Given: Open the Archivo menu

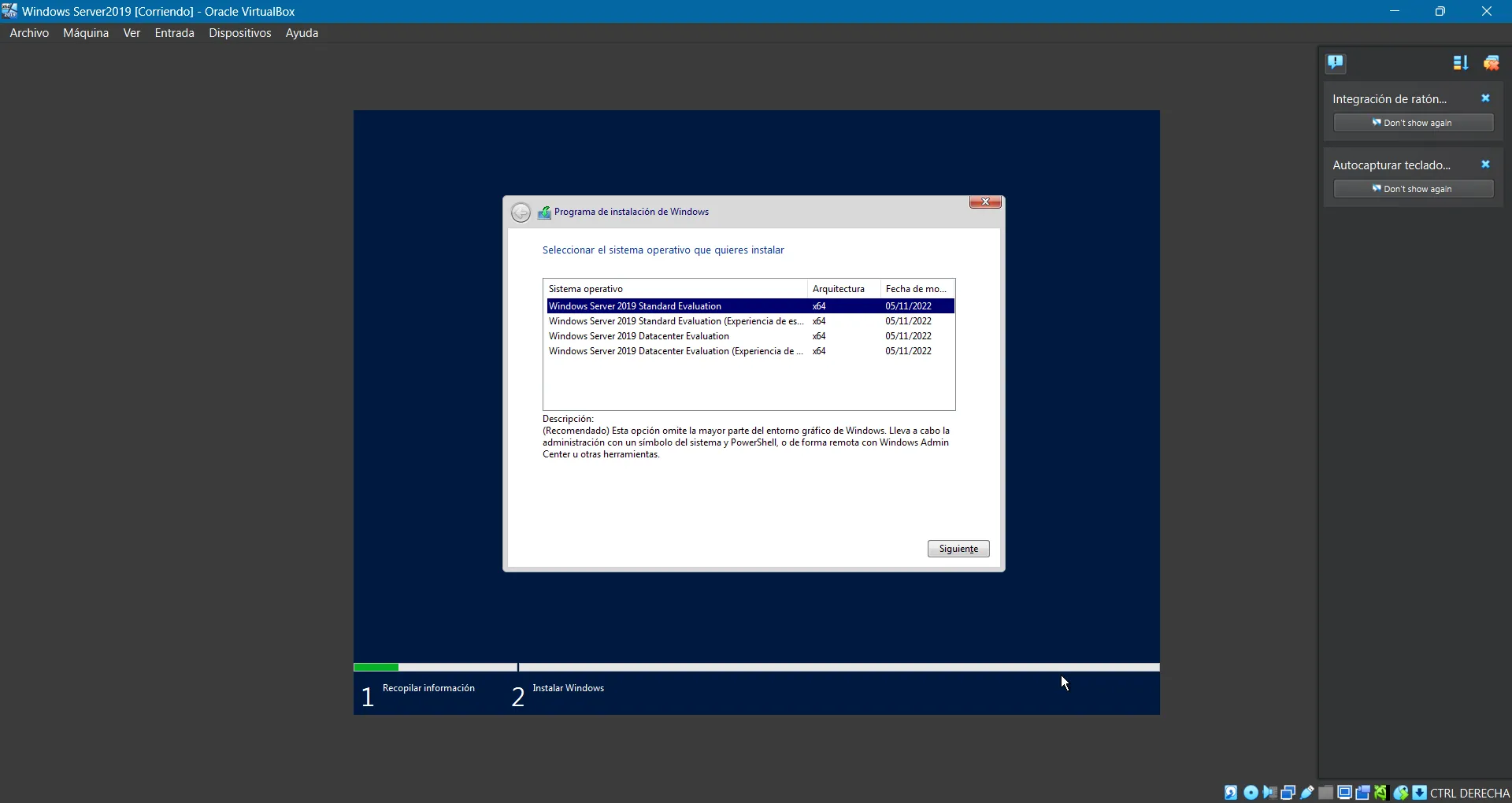Looking at the screenshot, I should 29,33.
